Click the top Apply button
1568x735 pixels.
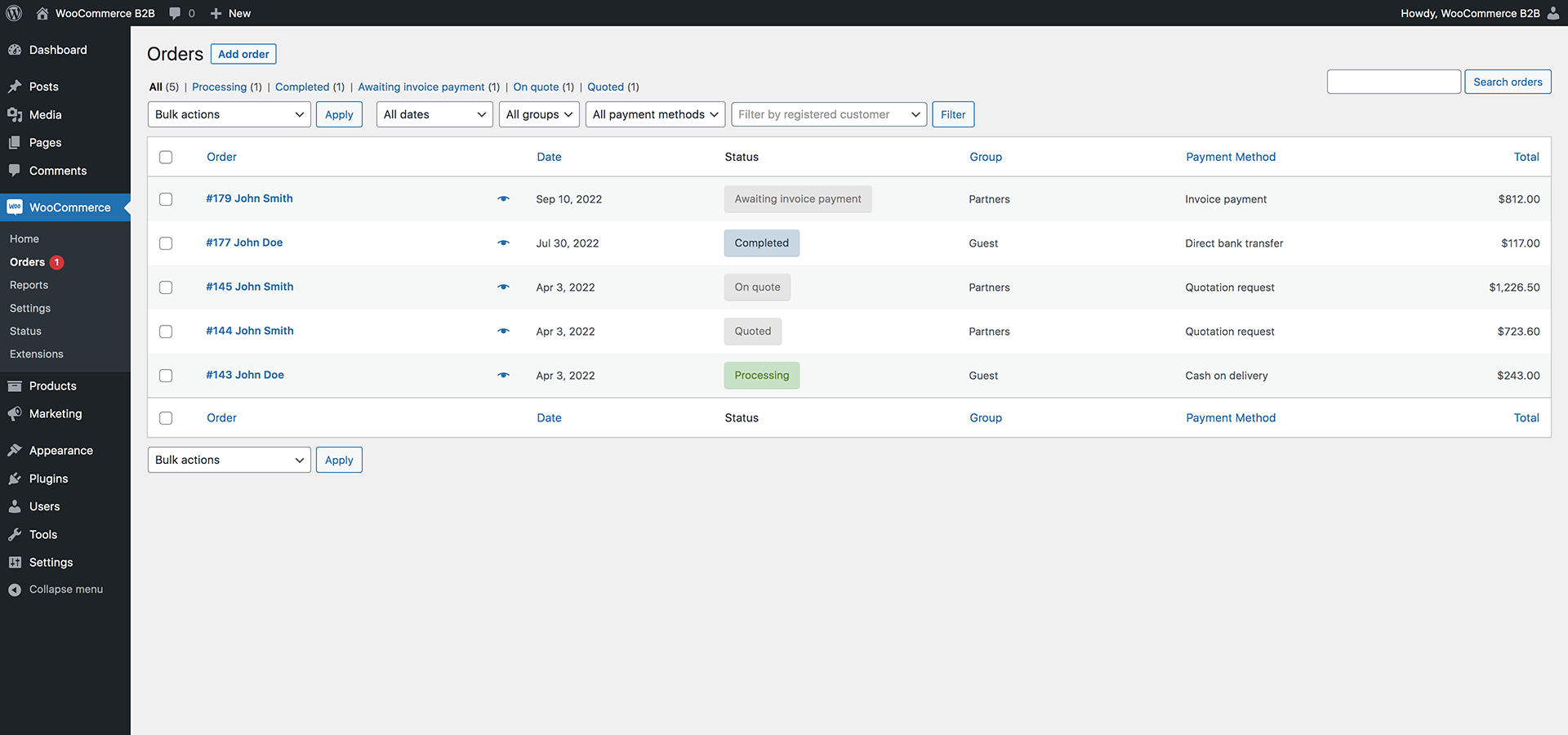coord(339,114)
